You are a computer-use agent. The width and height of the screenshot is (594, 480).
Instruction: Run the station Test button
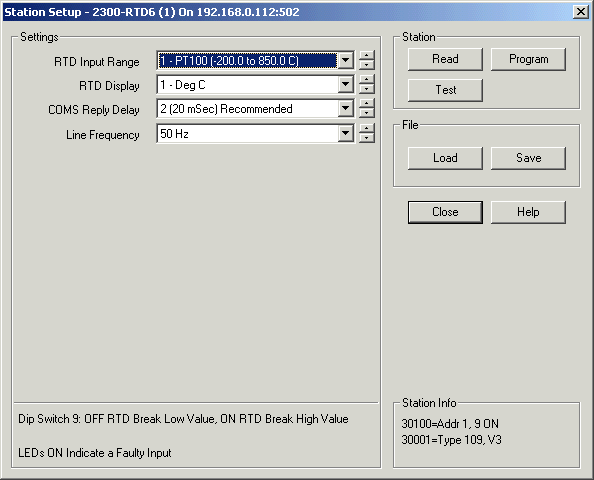click(445, 90)
